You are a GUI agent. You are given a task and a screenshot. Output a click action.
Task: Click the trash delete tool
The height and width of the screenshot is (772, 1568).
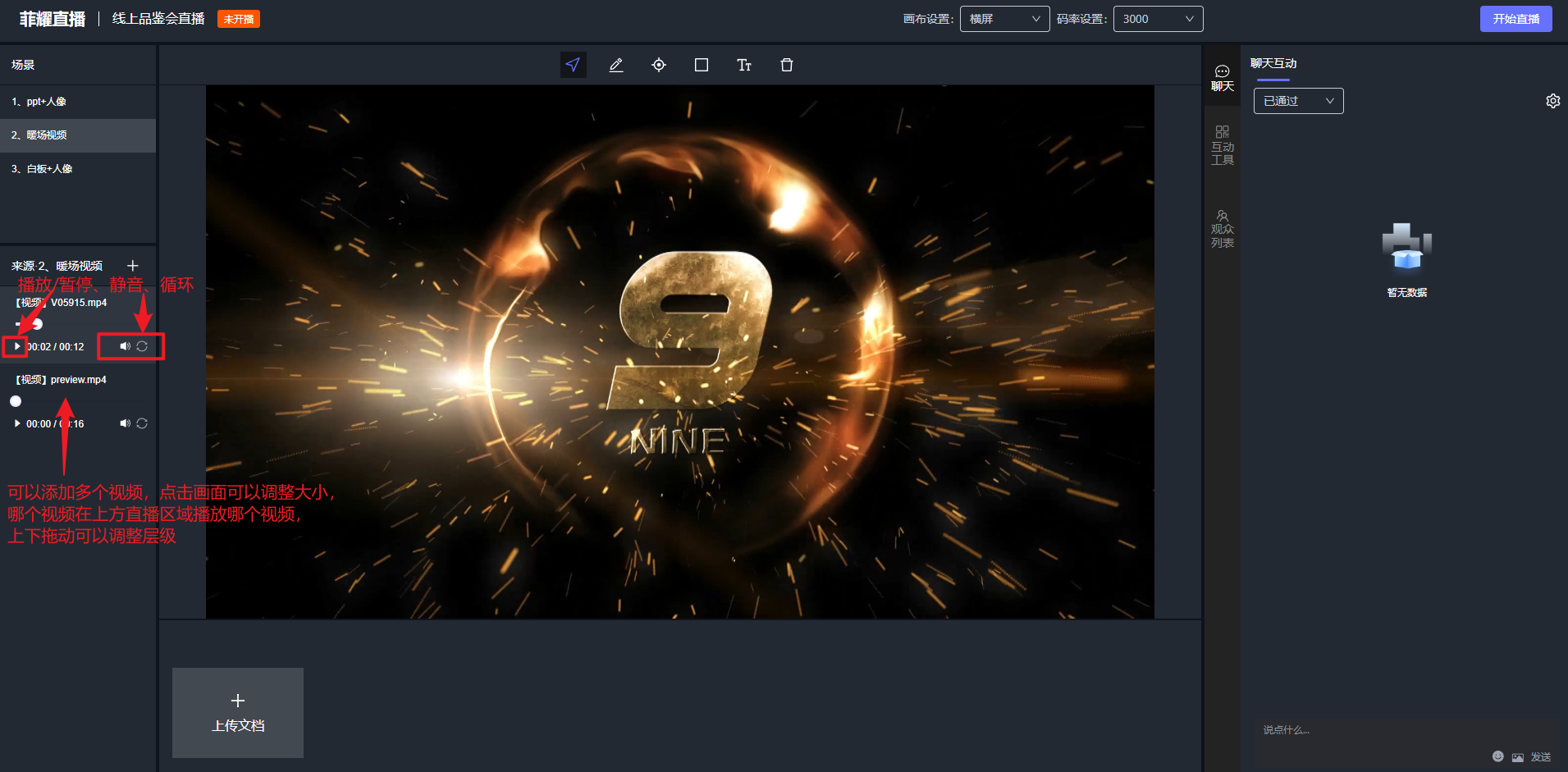tap(787, 65)
